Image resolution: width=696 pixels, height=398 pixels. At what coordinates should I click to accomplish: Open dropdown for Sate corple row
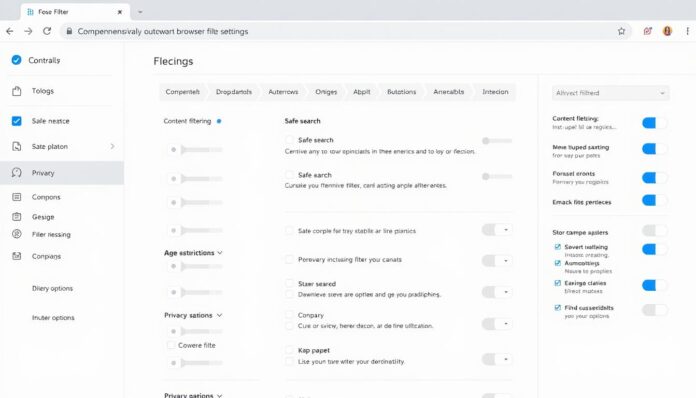point(506,230)
